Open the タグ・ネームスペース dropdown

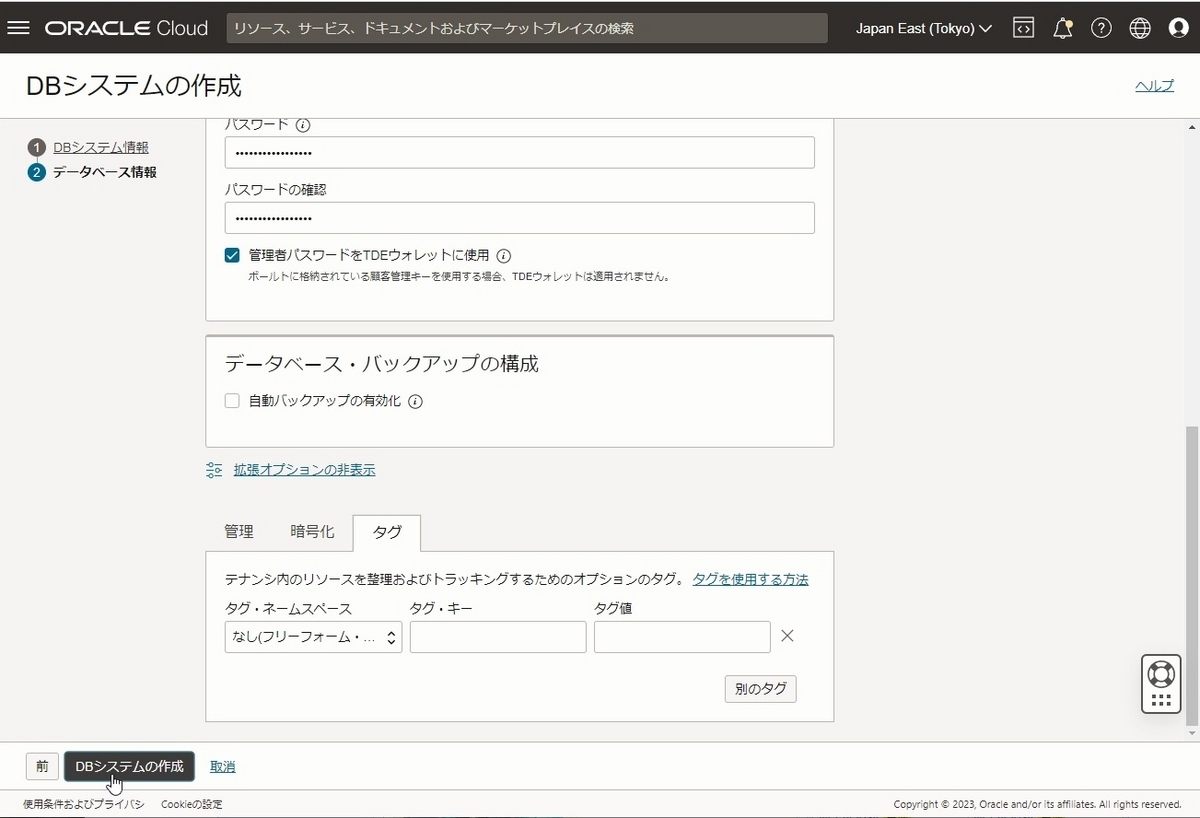tap(312, 636)
